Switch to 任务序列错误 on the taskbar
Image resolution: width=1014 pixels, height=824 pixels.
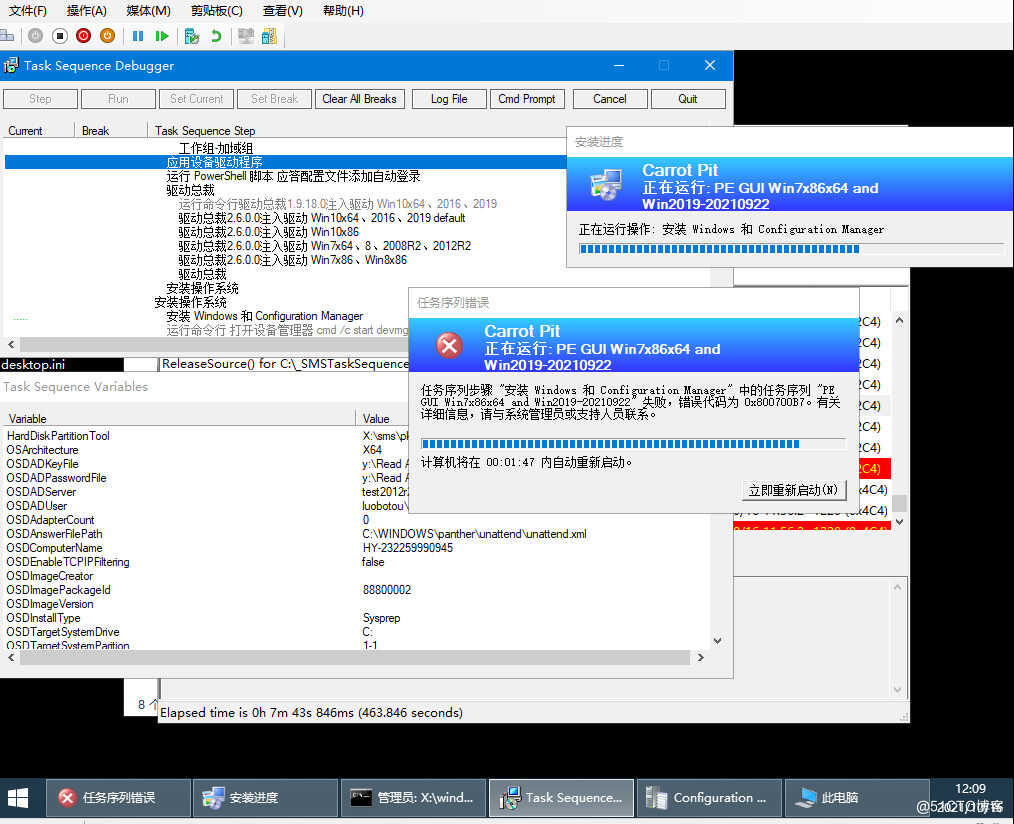[x=119, y=797]
